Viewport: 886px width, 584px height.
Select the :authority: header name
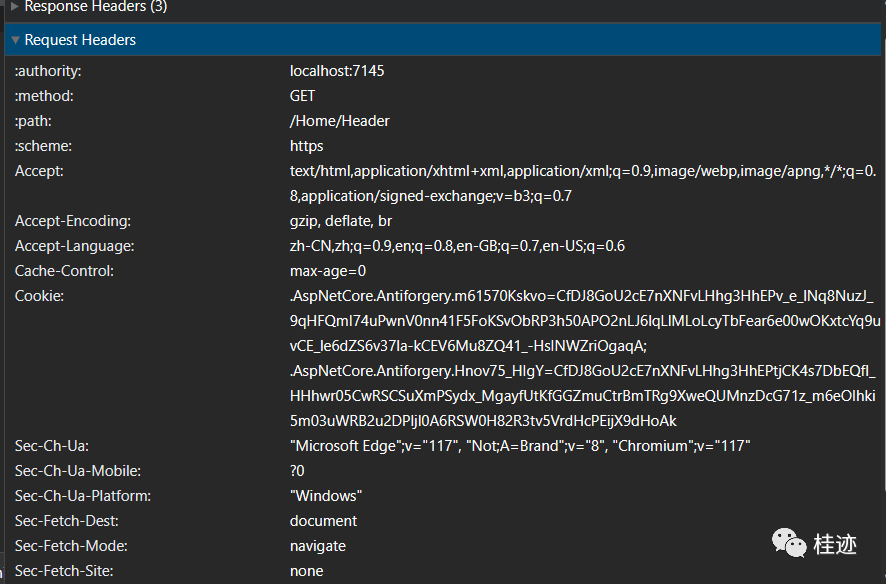[x=48, y=71]
